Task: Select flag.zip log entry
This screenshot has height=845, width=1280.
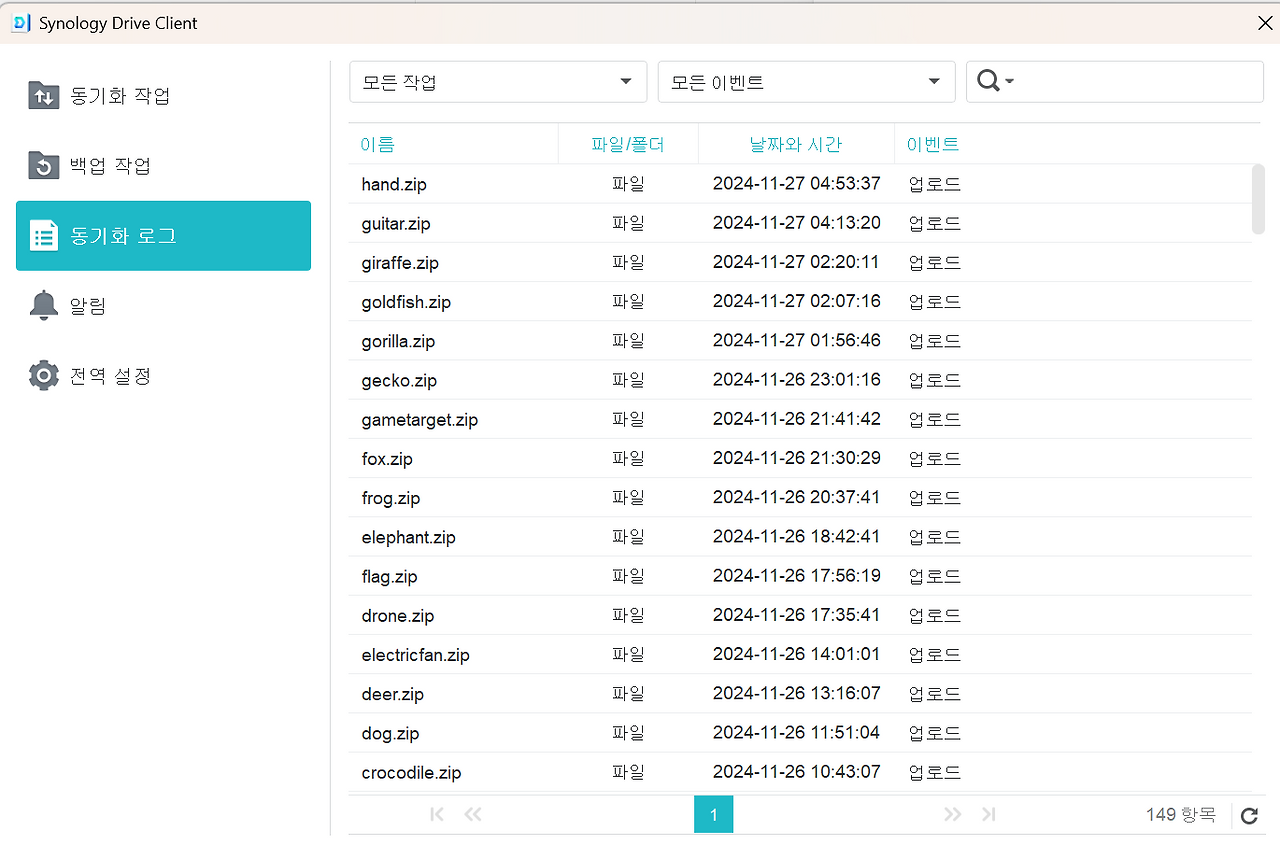Action: pos(800,576)
